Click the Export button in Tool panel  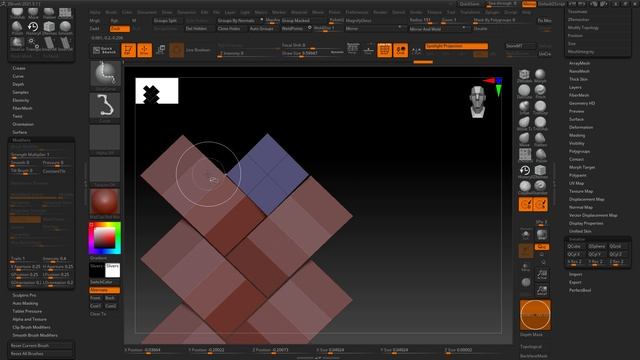575,282
